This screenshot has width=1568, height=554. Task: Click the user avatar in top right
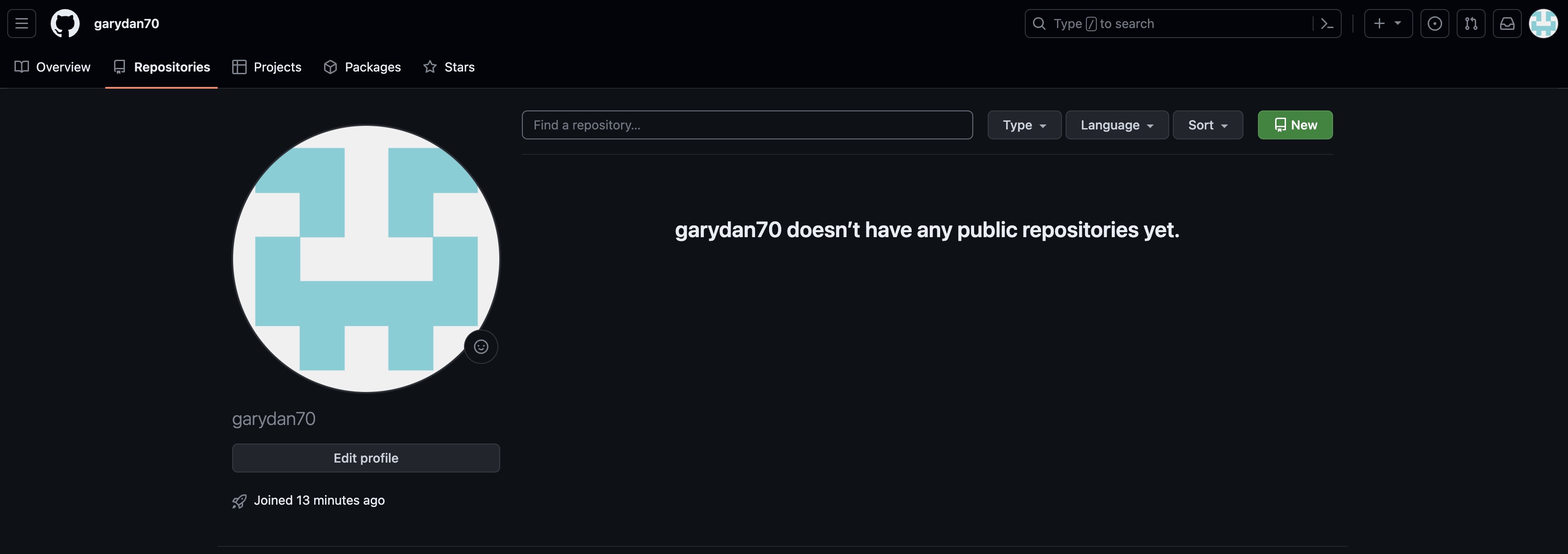tap(1543, 24)
